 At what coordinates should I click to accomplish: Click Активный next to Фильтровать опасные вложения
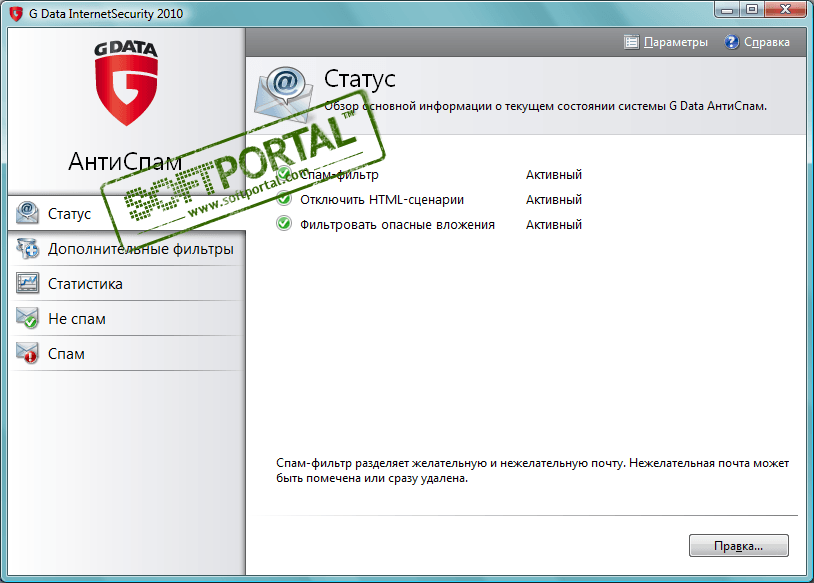point(553,225)
